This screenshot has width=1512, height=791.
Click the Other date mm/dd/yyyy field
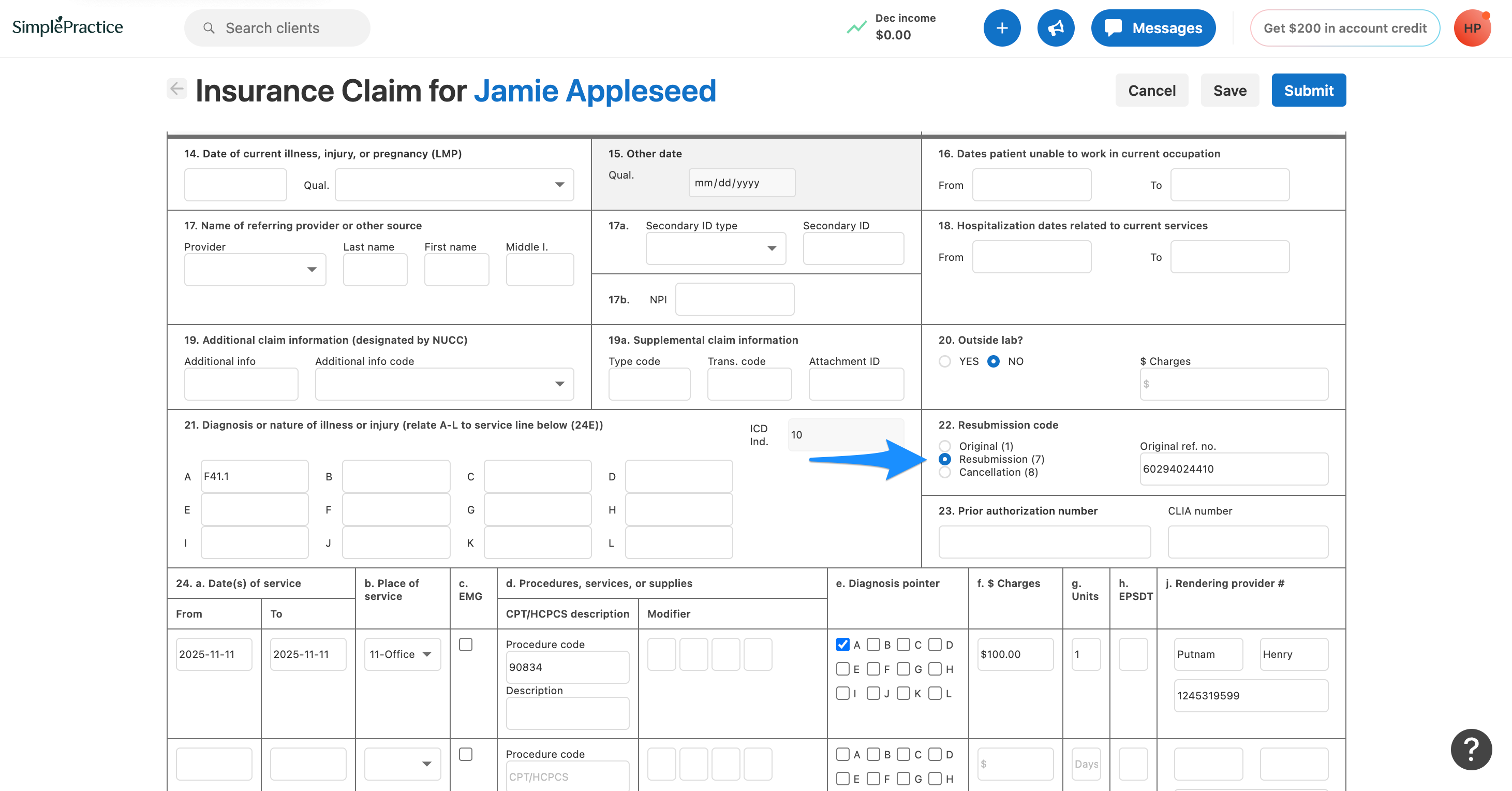pyautogui.click(x=742, y=182)
